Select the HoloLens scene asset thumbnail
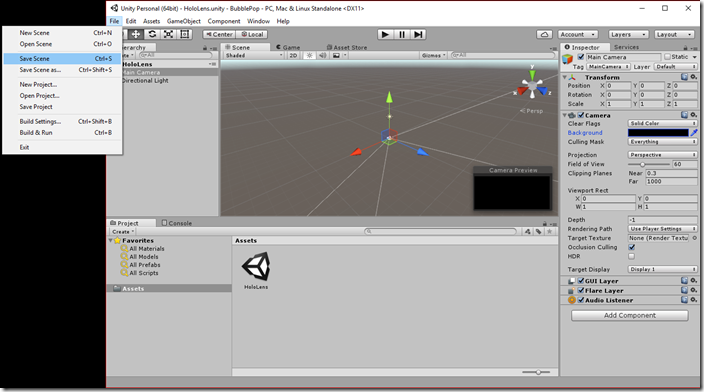The height and width of the screenshot is (392, 704). click(x=256, y=270)
